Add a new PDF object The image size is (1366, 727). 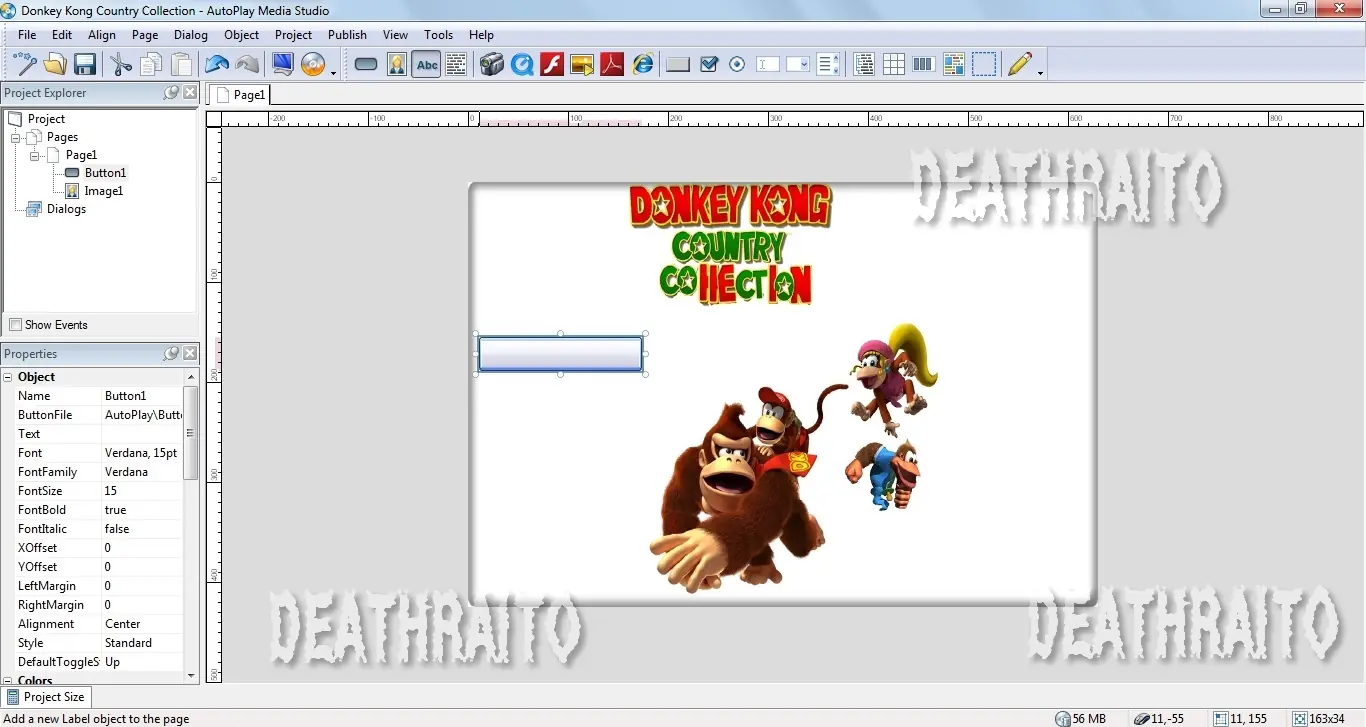click(612, 64)
